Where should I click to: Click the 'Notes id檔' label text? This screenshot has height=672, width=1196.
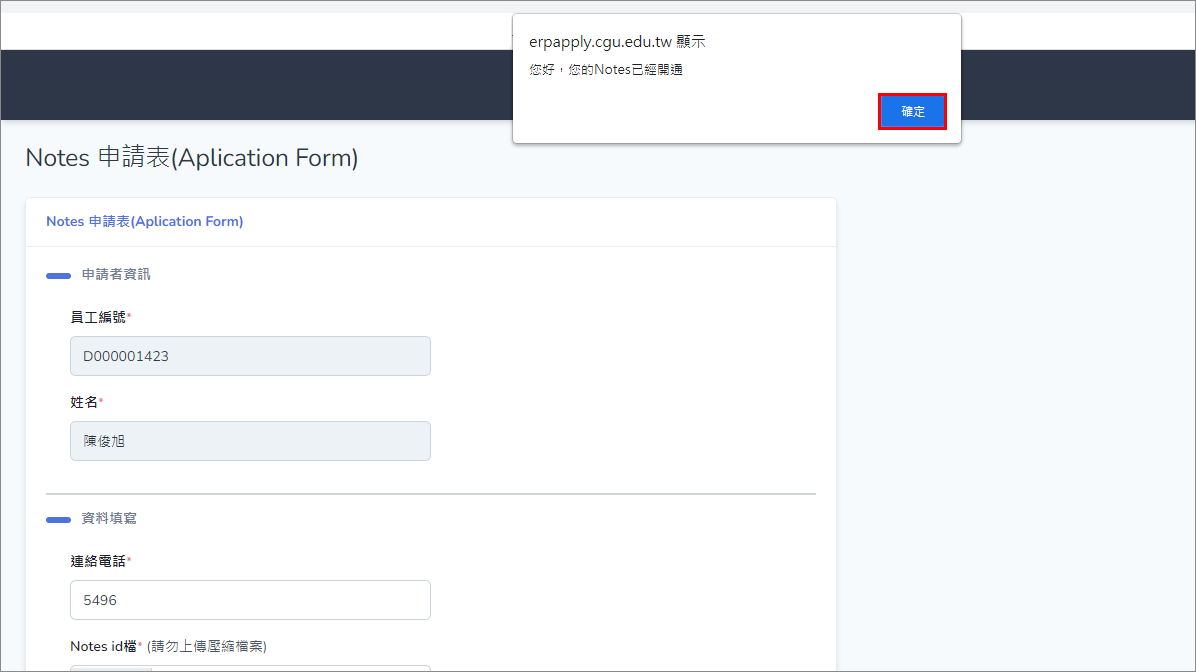(103, 646)
